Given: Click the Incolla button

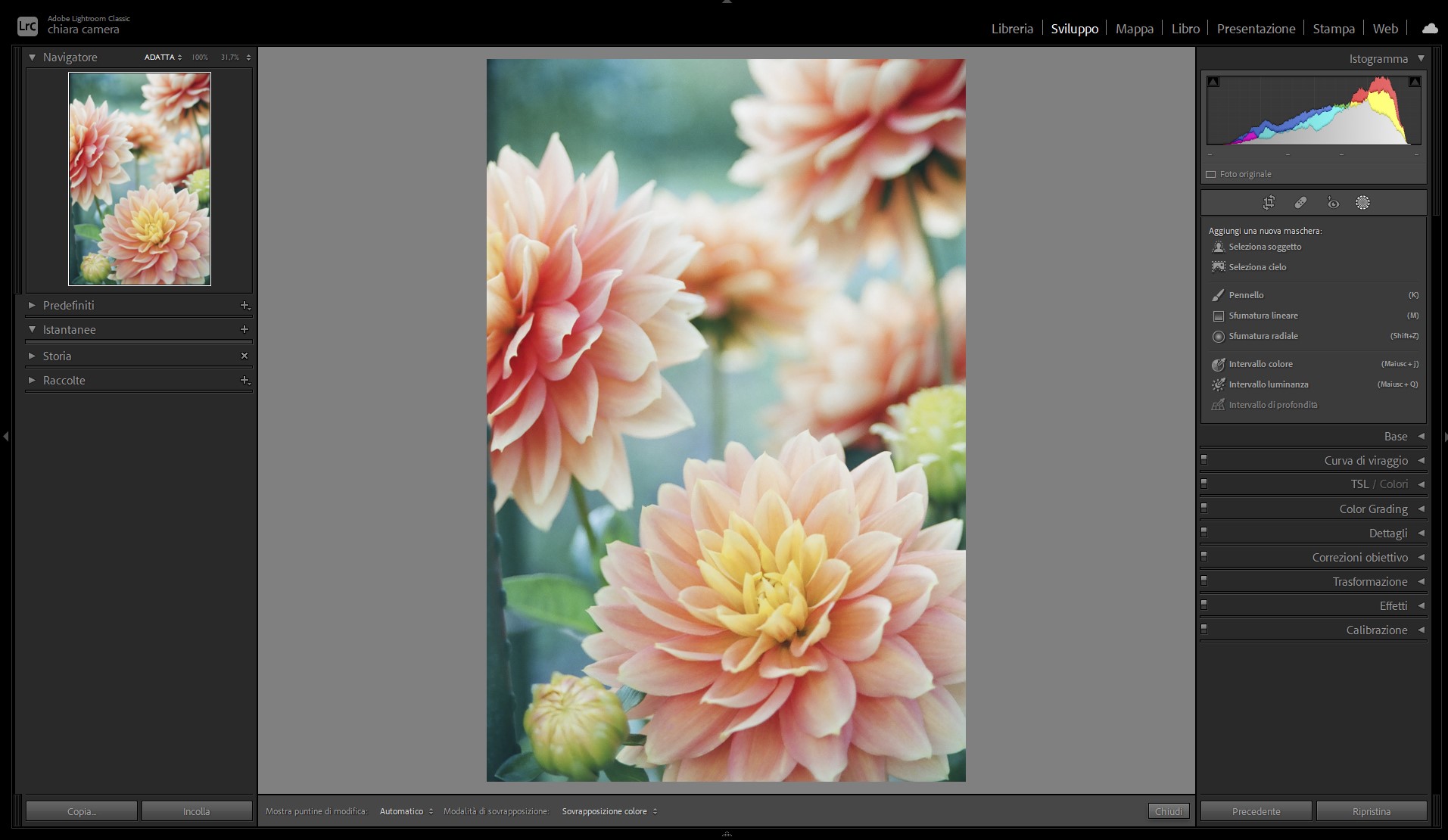Looking at the screenshot, I should [x=197, y=811].
